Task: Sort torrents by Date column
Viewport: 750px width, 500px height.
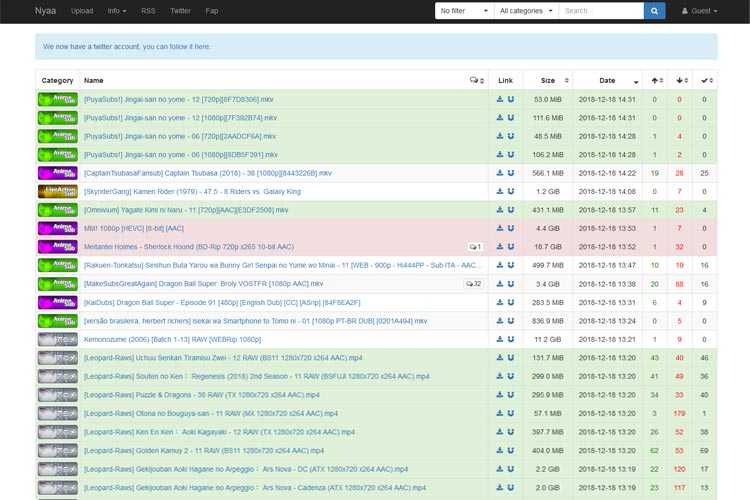Action: coord(607,80)
